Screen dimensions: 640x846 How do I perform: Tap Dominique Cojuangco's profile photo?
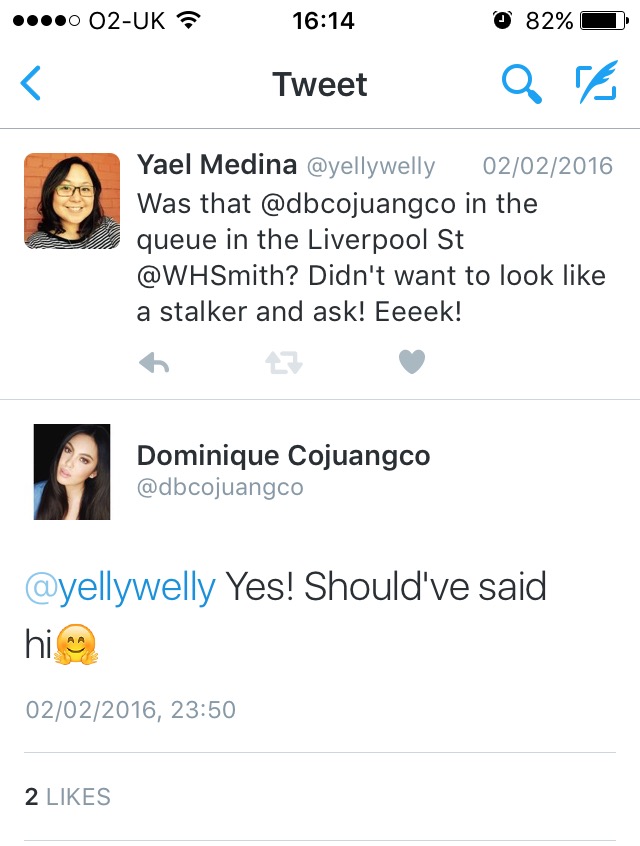(71, 471)
